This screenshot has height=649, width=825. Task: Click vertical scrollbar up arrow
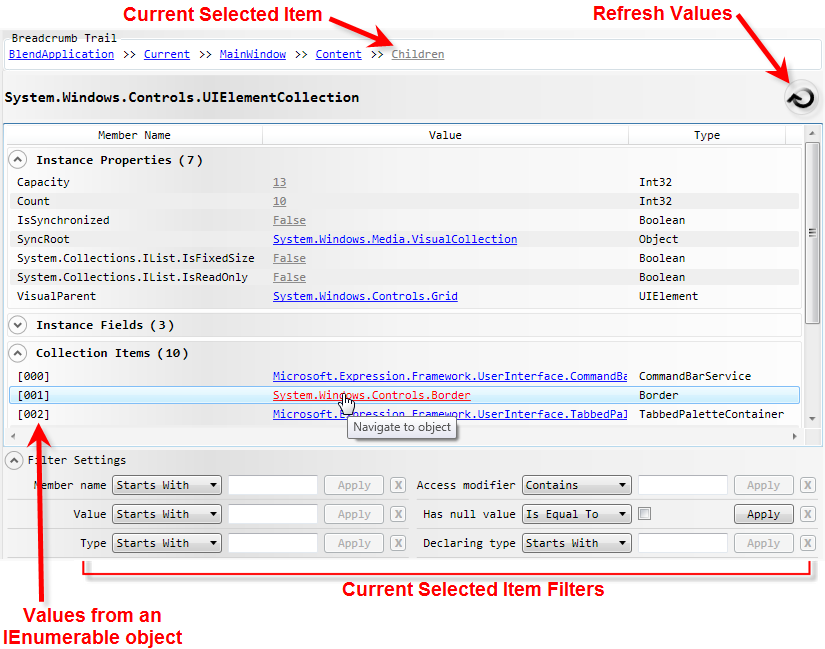point(812,134)
